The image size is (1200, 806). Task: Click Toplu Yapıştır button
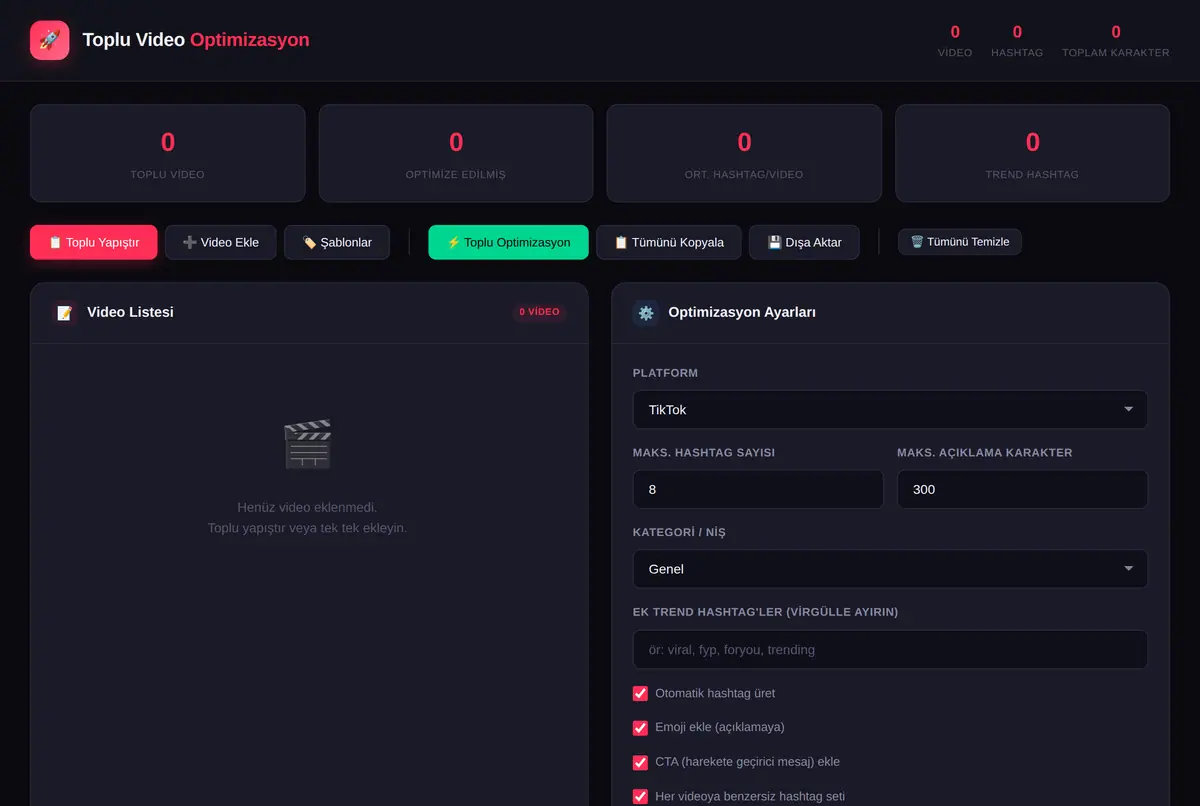(x=94, y=242)
